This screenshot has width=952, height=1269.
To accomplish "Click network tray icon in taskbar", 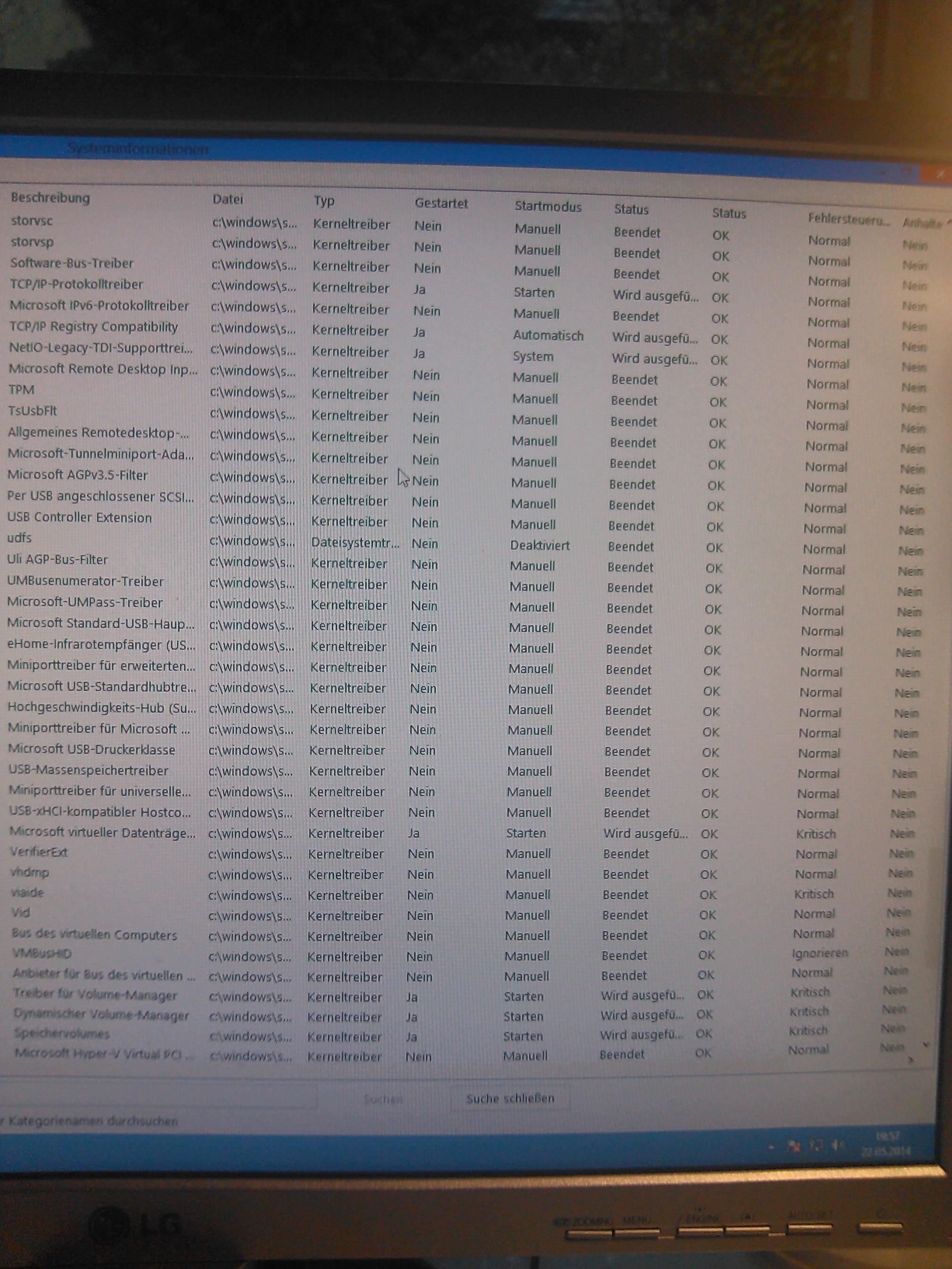I will tap(815, 1146).
